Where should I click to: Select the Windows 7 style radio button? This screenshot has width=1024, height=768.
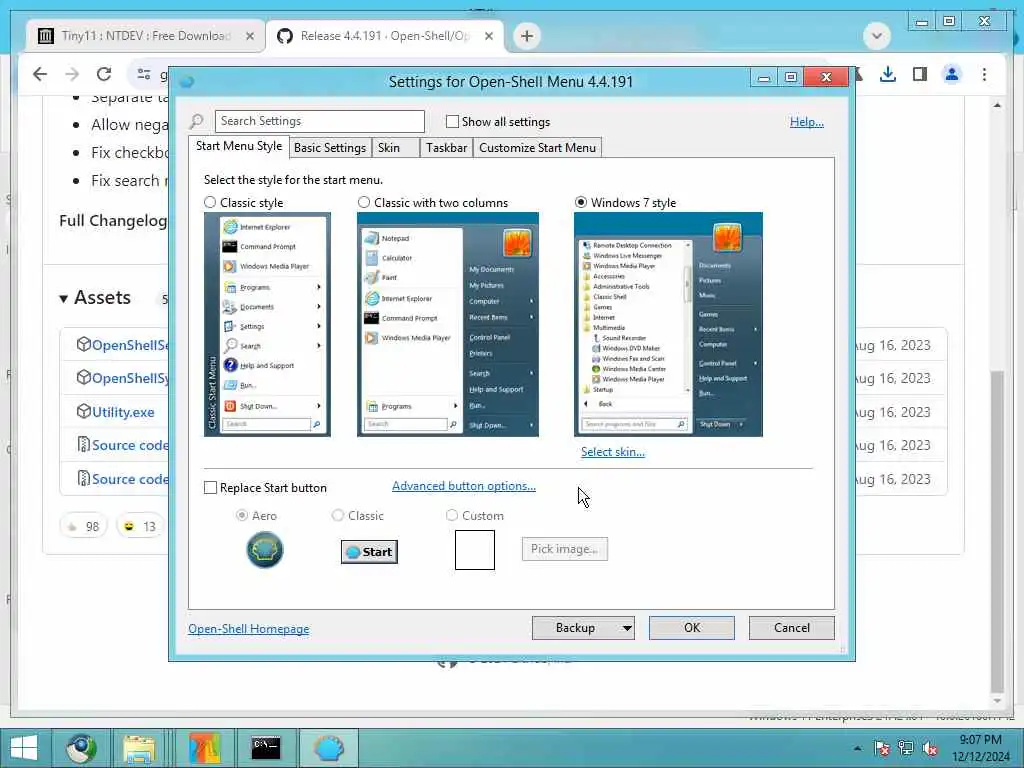click(581, 202)
